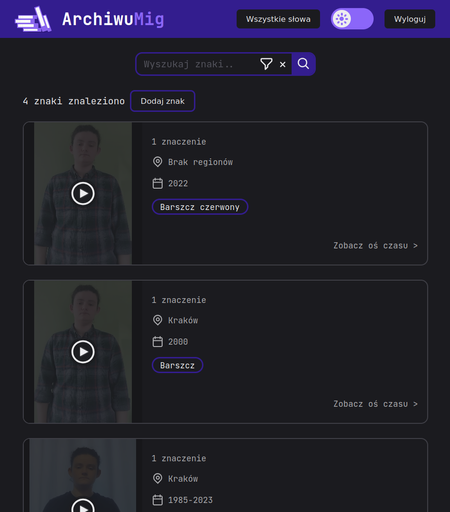The image size is (450, 512).
Task: Click the '2000' year text
Action: [178, 342]
